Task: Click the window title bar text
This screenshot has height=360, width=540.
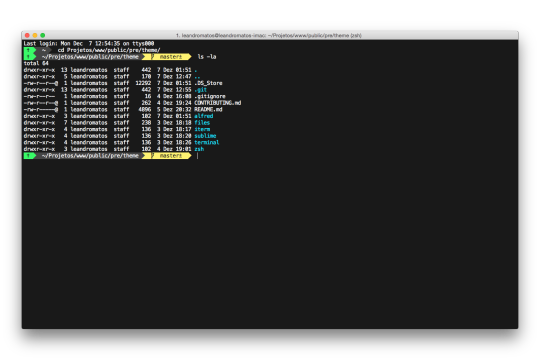Action: pyautogui.click(x=269, y=35)
